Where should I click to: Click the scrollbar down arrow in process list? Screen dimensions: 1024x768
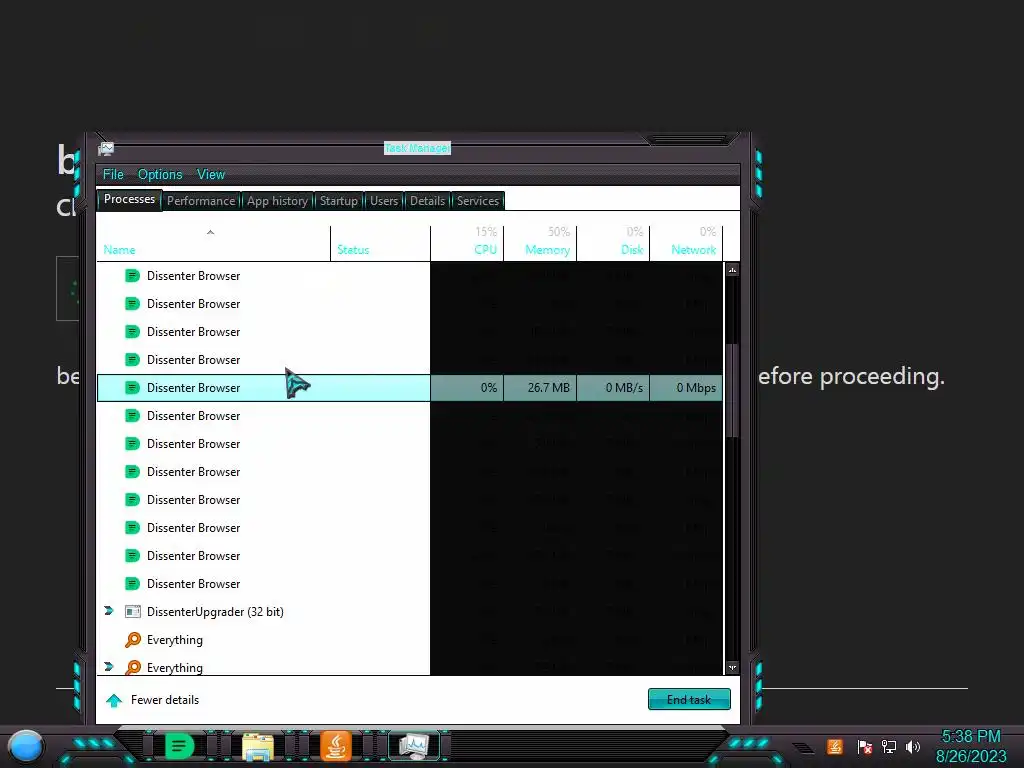732,667
